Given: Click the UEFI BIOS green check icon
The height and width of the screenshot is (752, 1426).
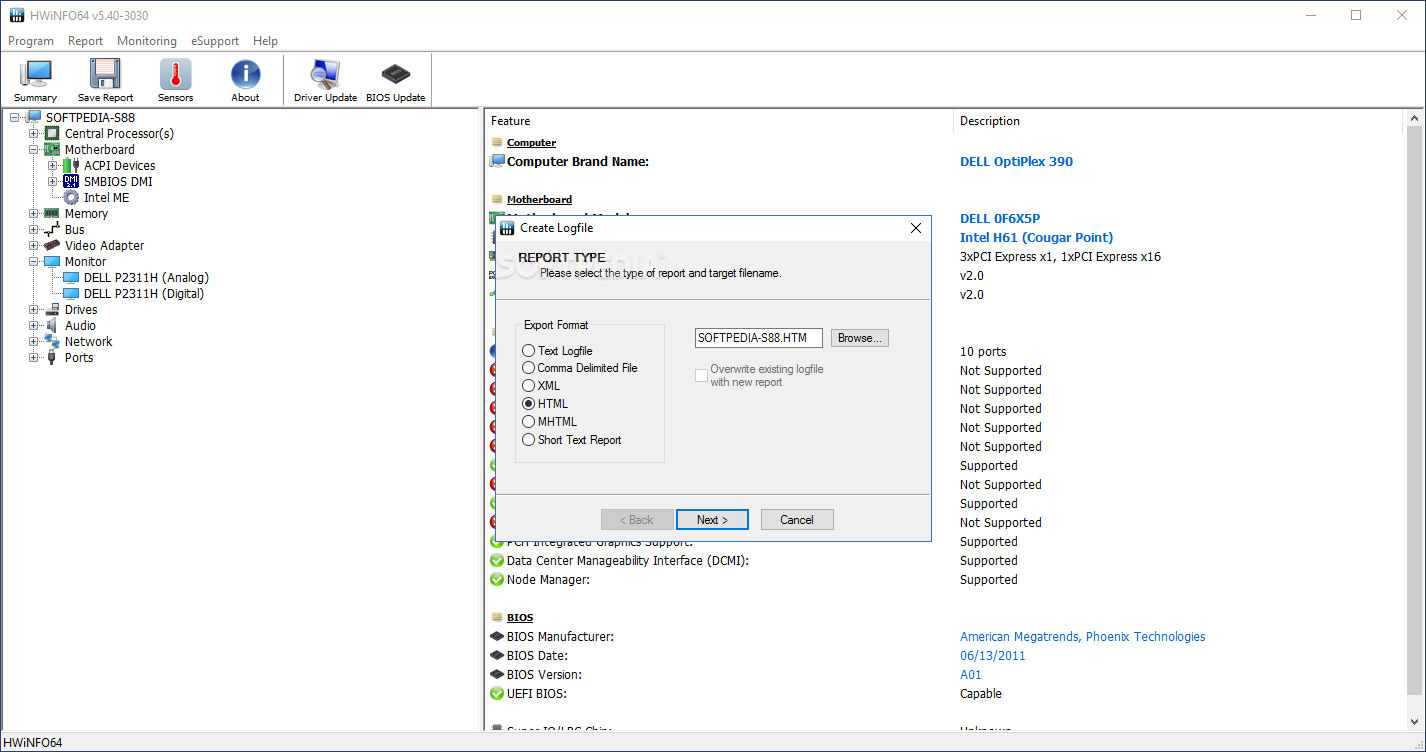Looking at the screenshot, I should pos(497,693).
